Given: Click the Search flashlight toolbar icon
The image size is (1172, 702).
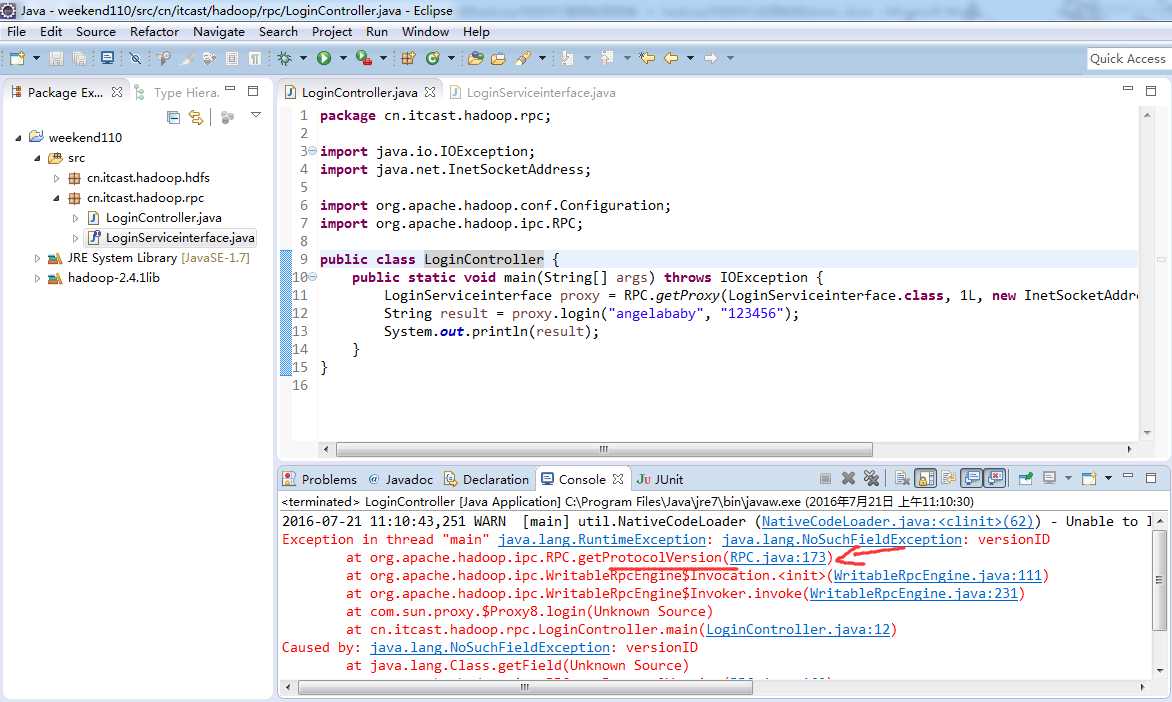Looking at the screenshot, I should tap(522, 58).
